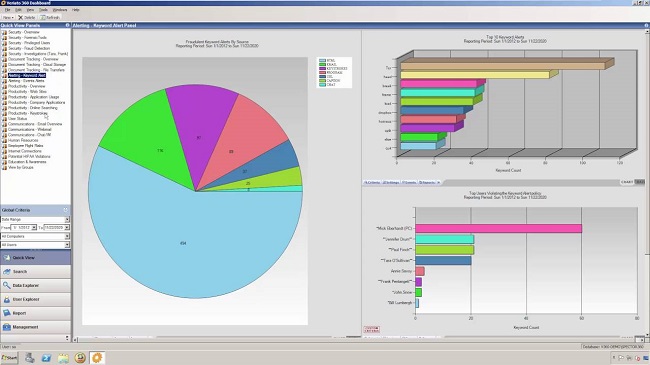Viewport: 650px width, 365px height.
Task: Open the Criteria tab under top chart
Action: [372, 182]
